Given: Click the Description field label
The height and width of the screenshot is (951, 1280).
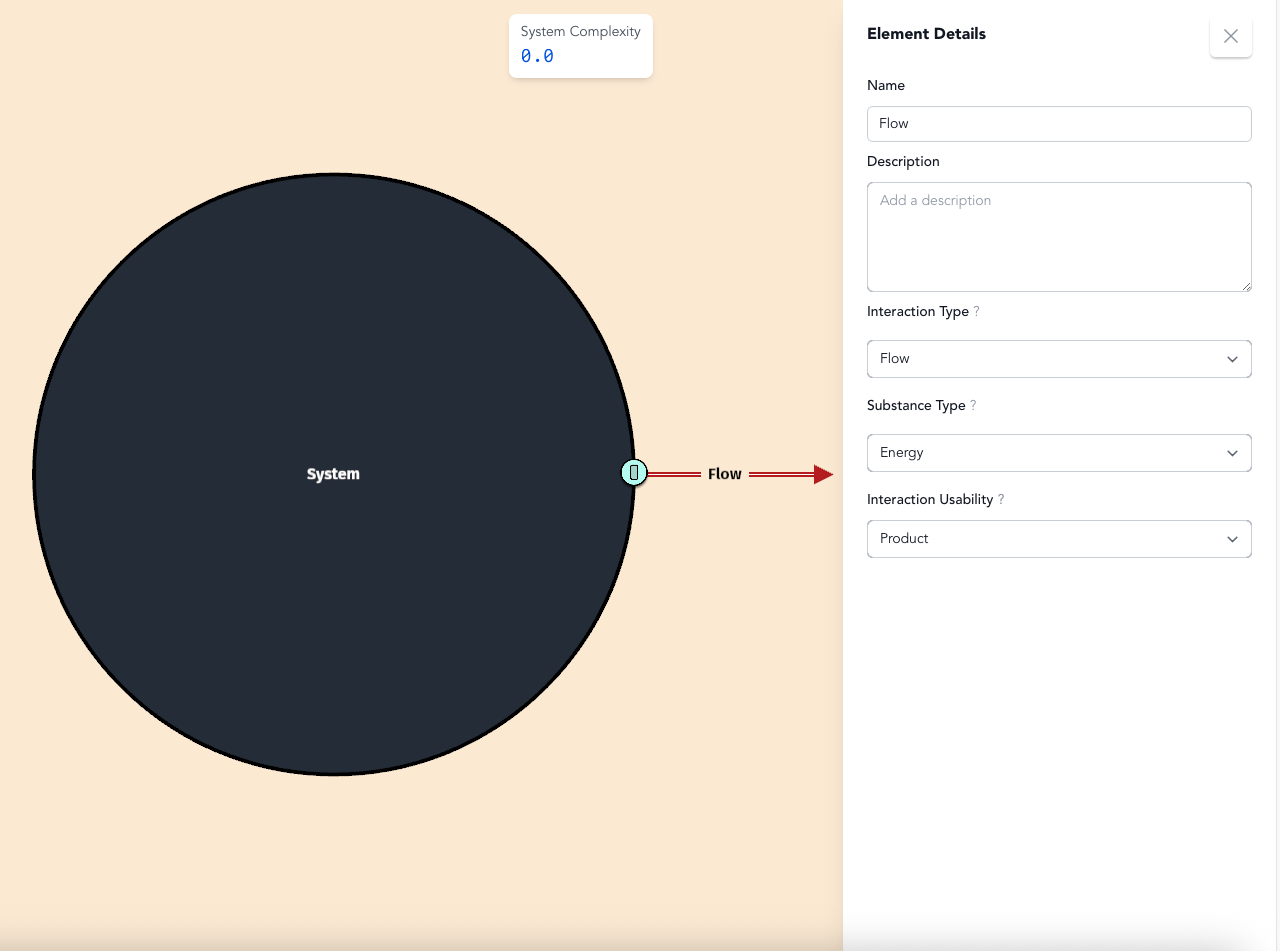Looking at the screenshot, I should pos(903,162).
